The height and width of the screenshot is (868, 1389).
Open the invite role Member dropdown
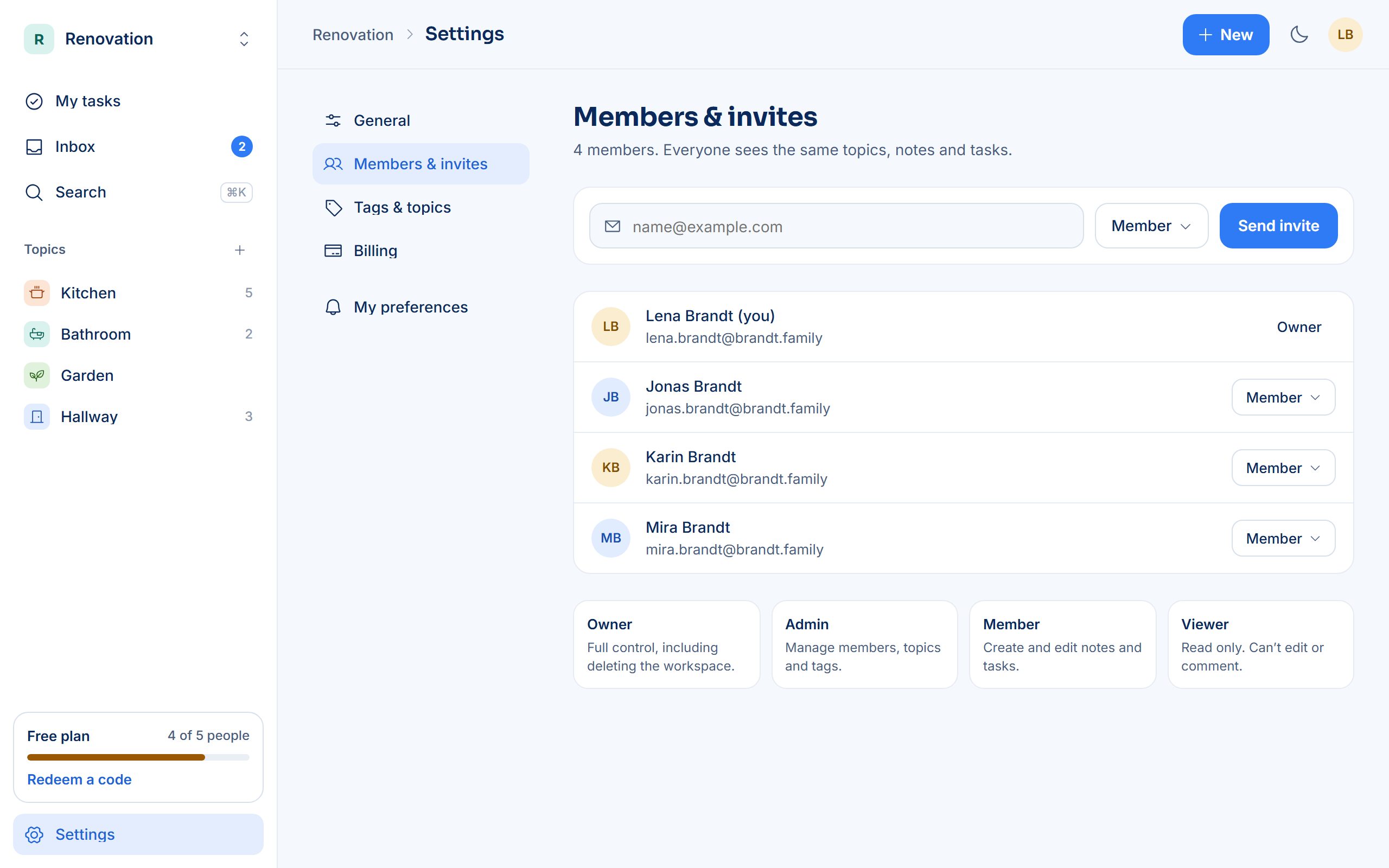[x=1151, y=226]
